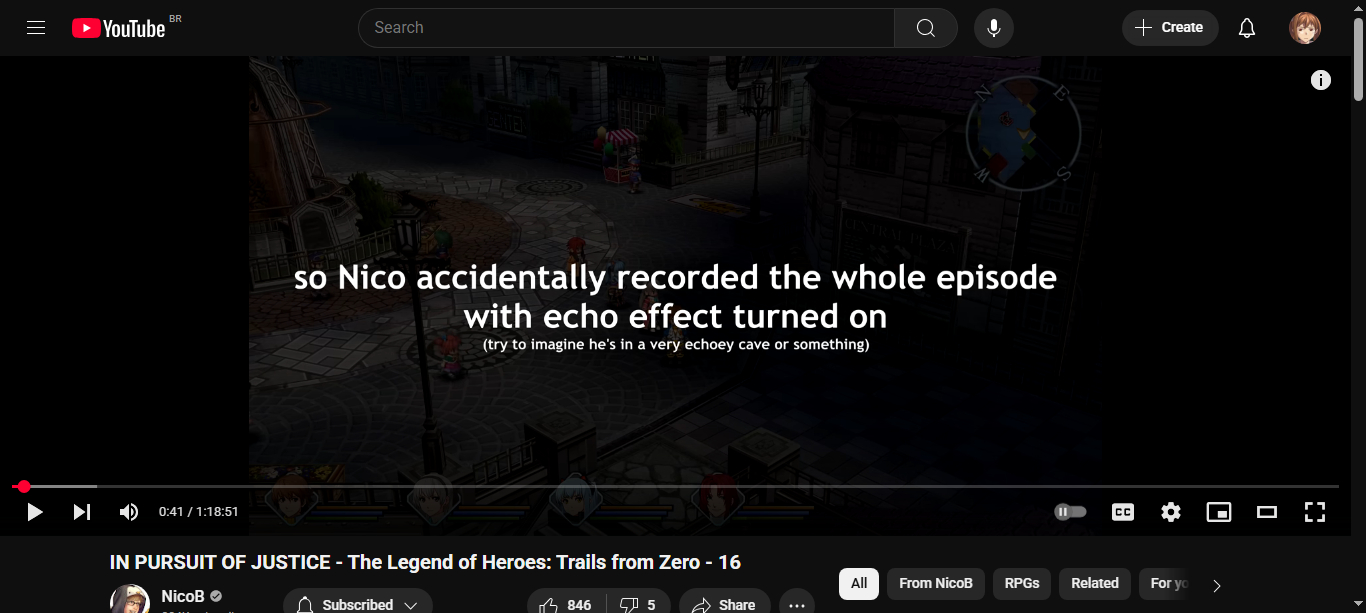Click the Create button

pyautogui.click(x=1170, y=28)
